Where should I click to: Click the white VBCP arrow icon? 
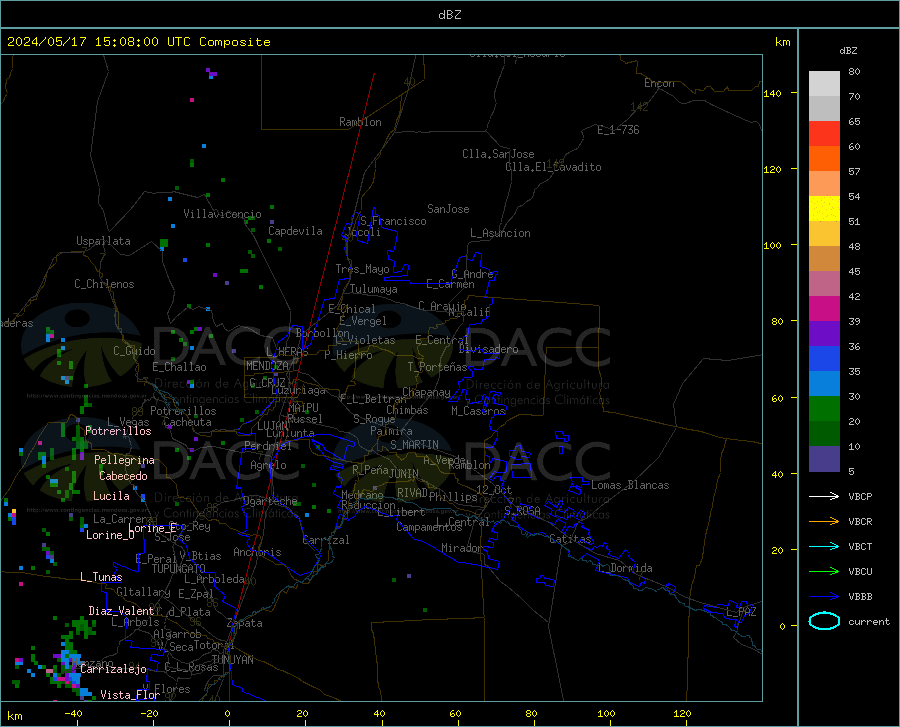tap(824, 496)
